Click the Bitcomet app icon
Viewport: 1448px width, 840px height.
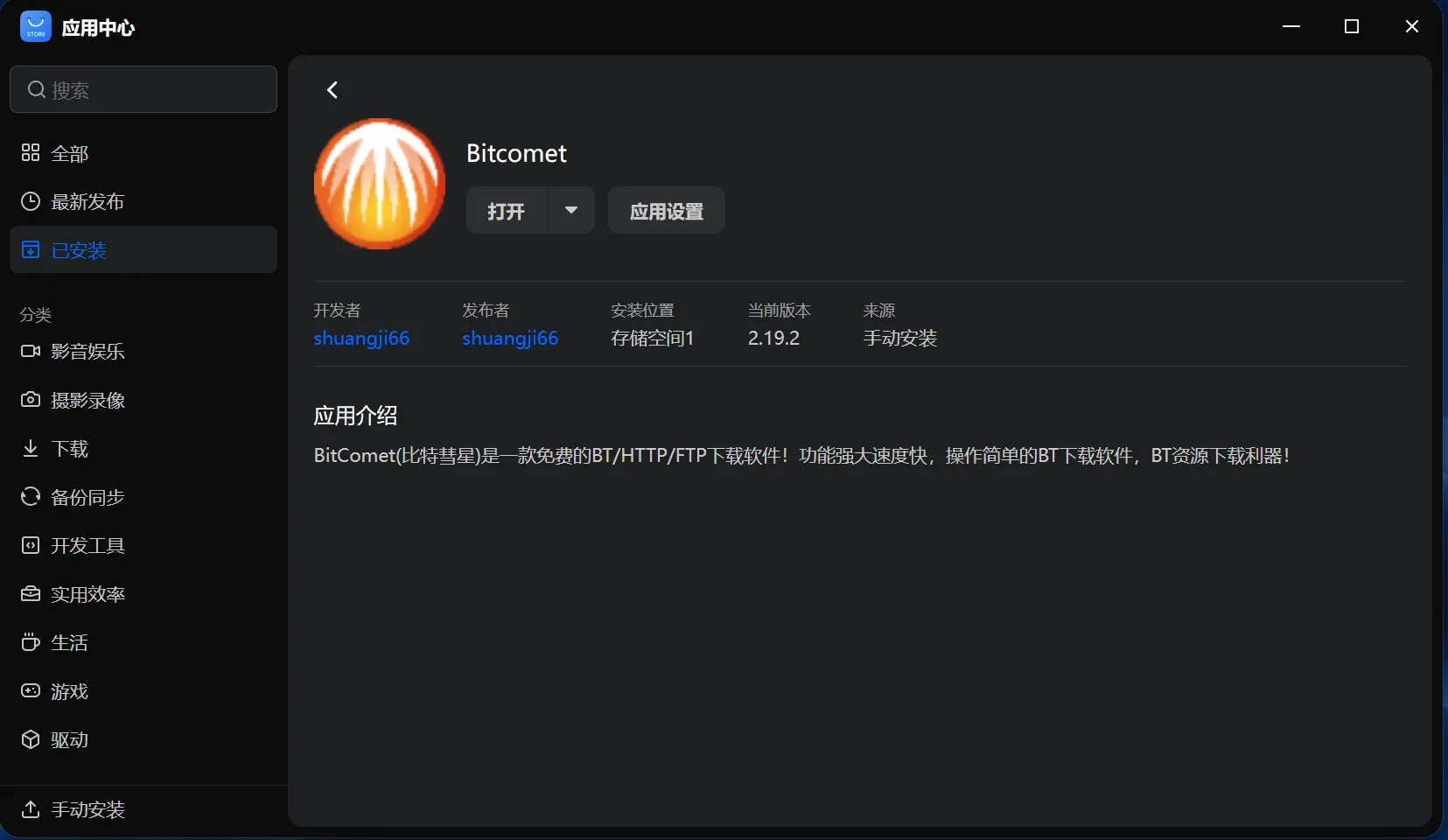pos(378,183)
